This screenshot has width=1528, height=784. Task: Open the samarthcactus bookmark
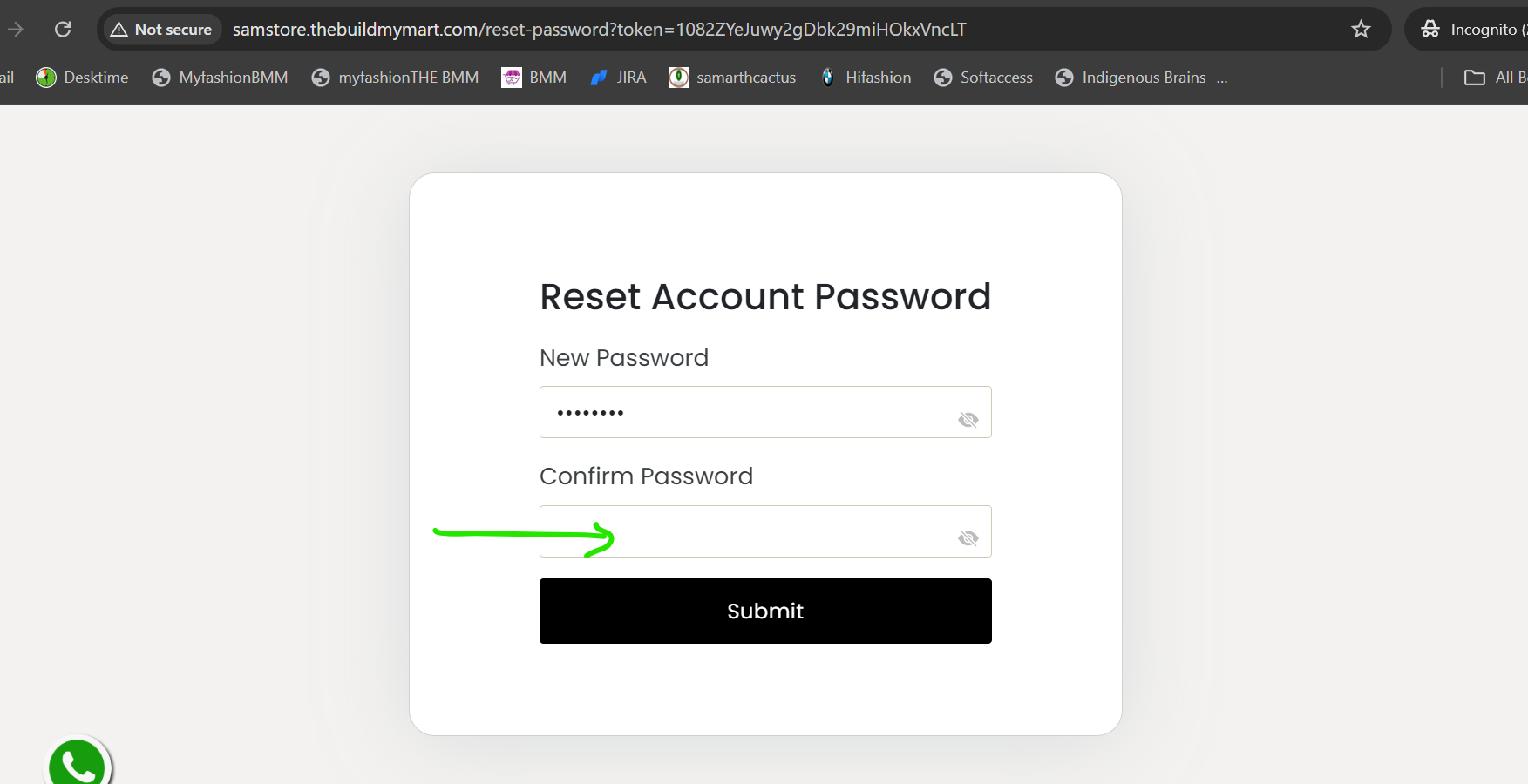(x=732, y=78)
